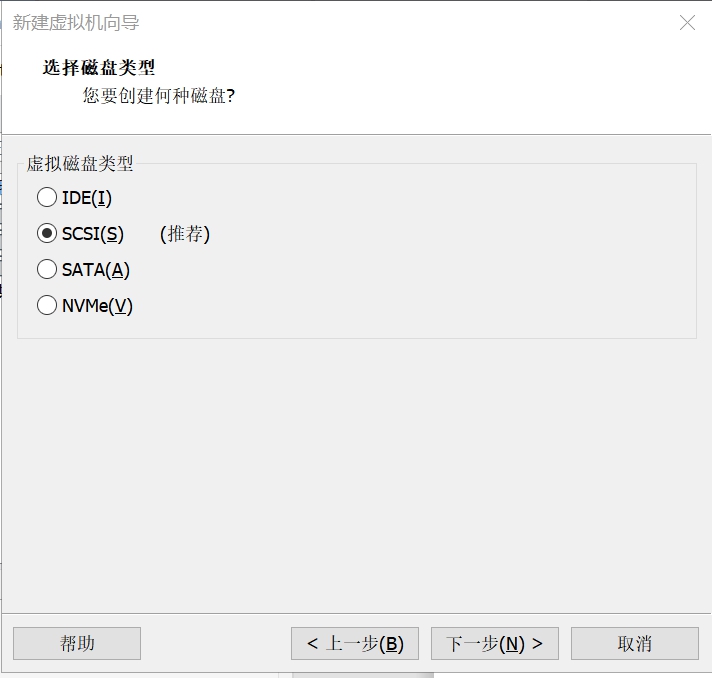Click the SCSI(S) option label text
Viewport: 712px width, 678px height.
click(93, 234)
